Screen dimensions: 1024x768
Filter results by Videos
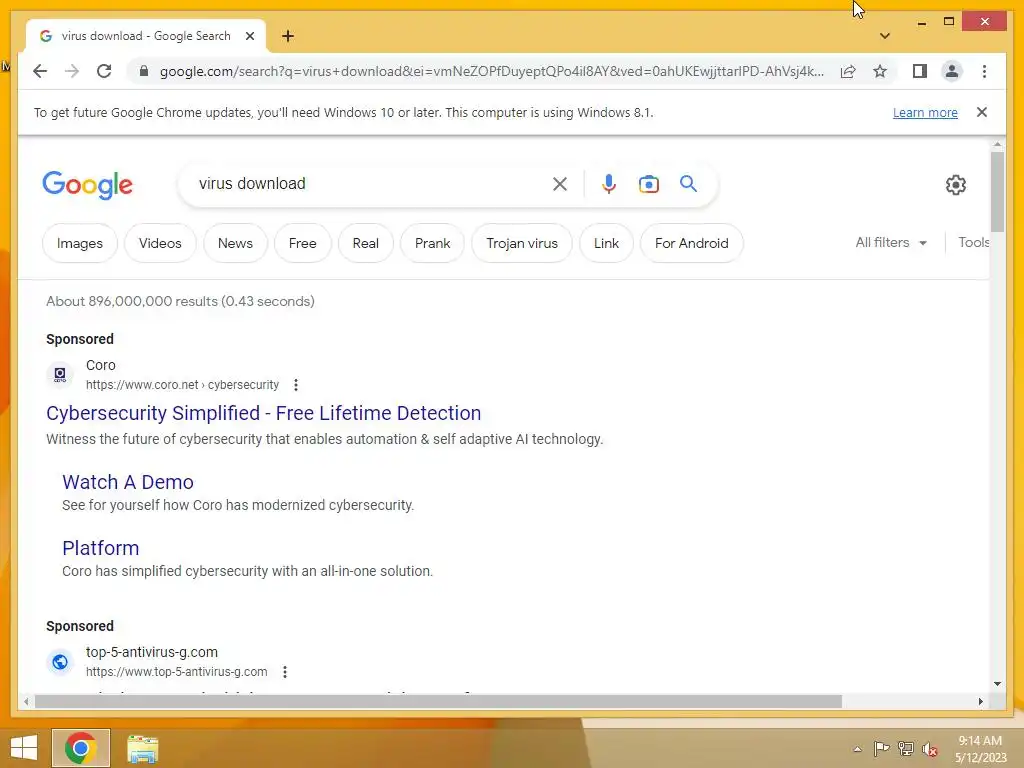click(x=160, y=243)
